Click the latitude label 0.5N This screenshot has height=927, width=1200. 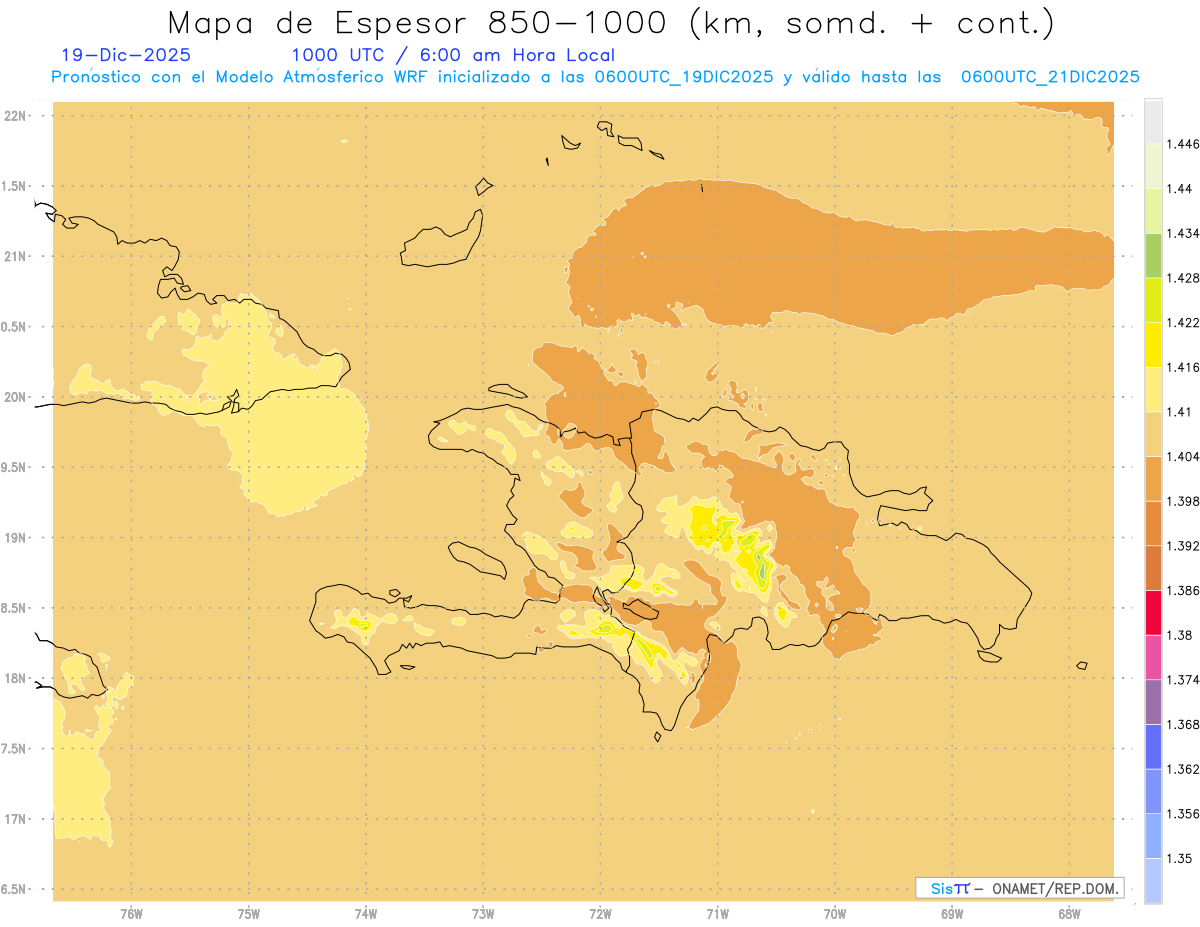coord(14,327)
